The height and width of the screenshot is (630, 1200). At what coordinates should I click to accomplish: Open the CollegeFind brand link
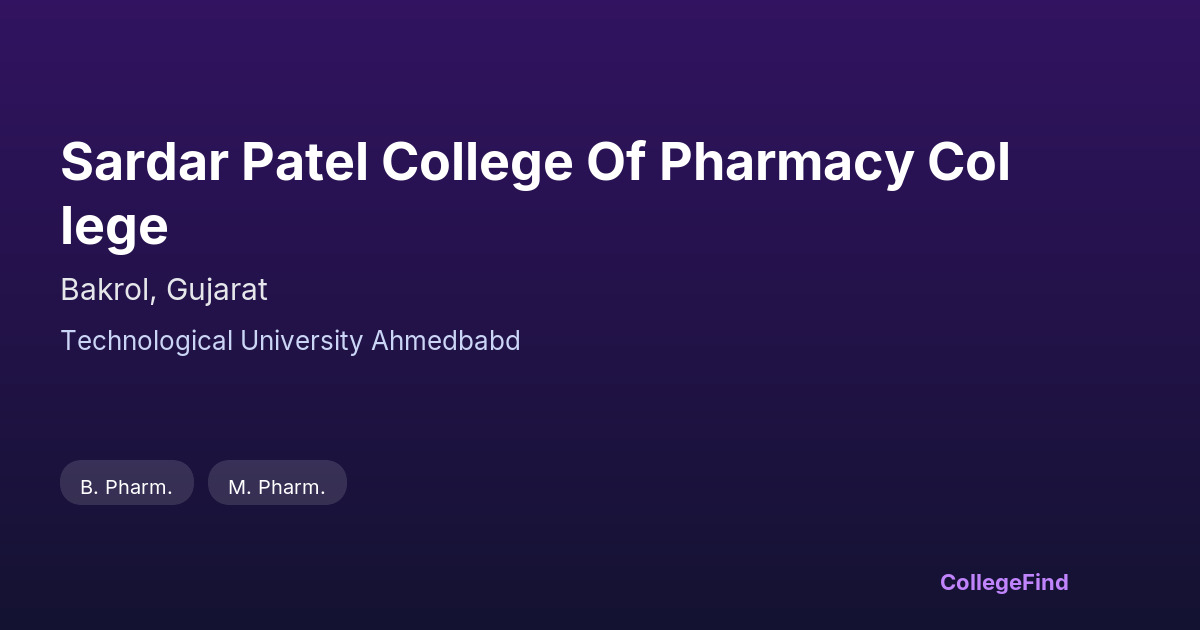[1004, 582]
